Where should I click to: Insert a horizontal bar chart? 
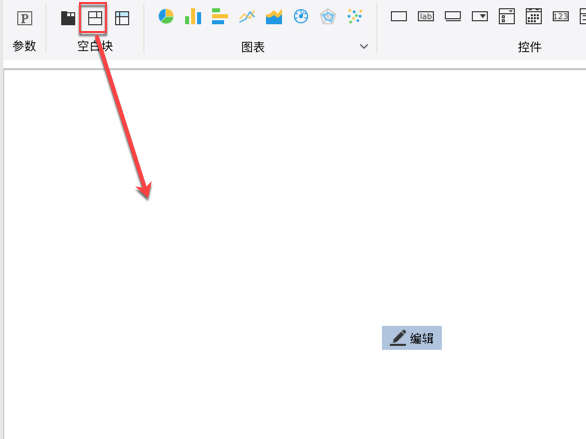tap(220, 16)
